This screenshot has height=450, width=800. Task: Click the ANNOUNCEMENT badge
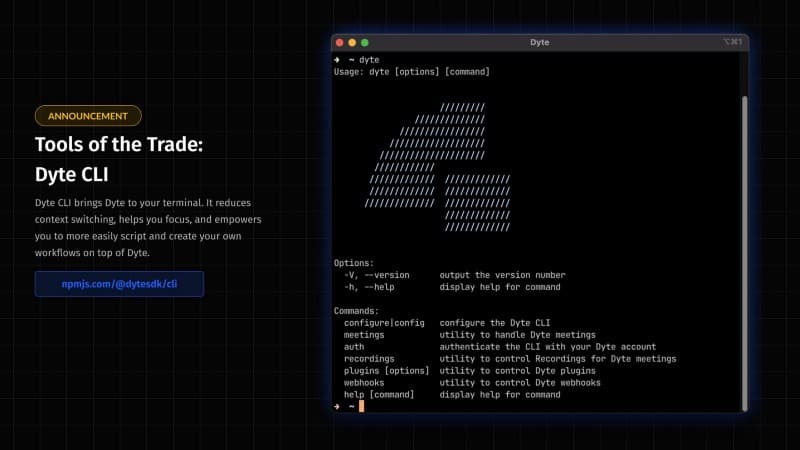click(x=88, y=115)
